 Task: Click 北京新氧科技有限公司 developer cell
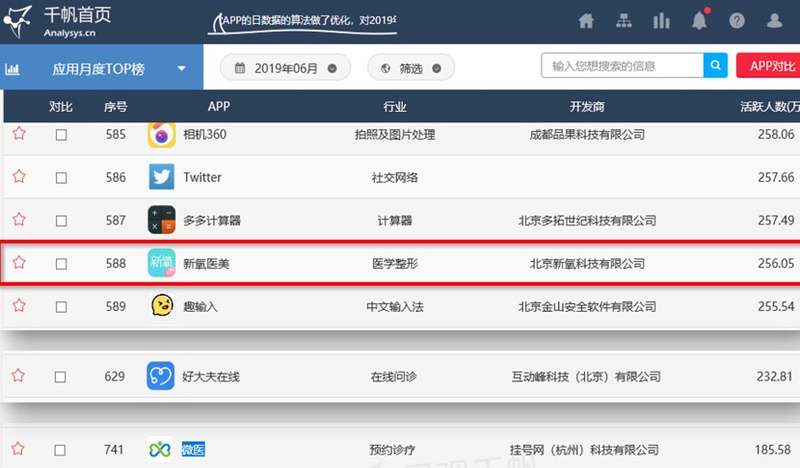pos(587,263)
